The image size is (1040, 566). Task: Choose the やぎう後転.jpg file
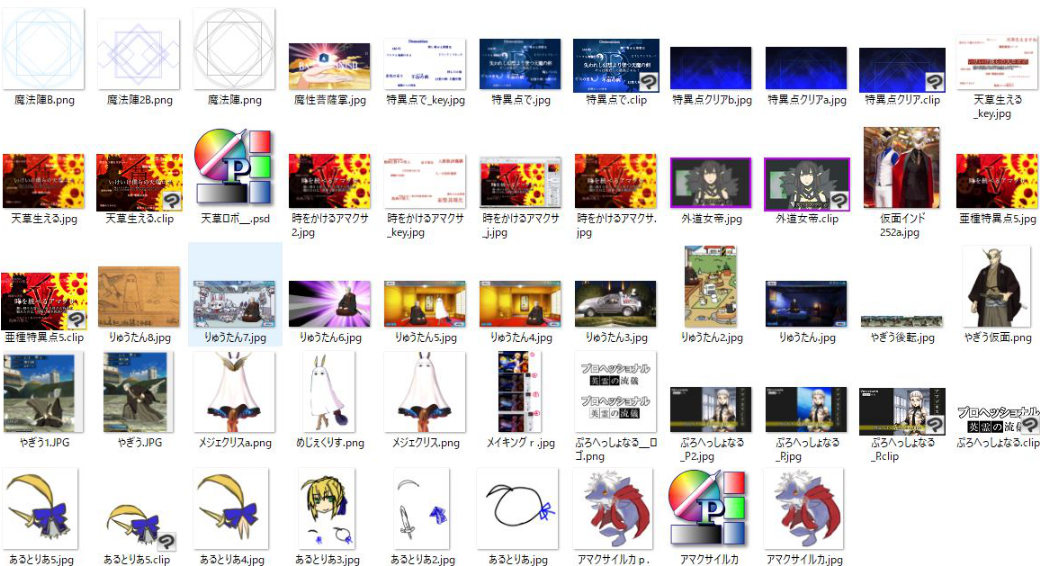901,320
